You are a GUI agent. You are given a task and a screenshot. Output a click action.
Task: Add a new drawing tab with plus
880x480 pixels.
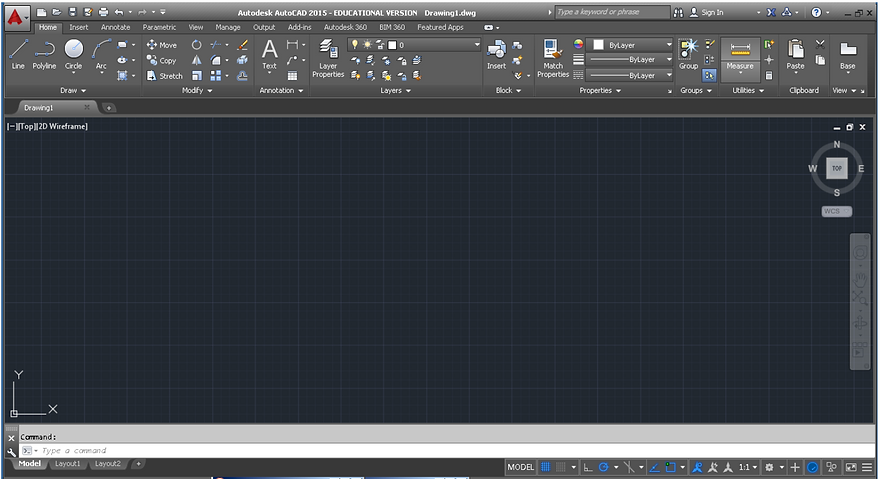tap(108, 108)
